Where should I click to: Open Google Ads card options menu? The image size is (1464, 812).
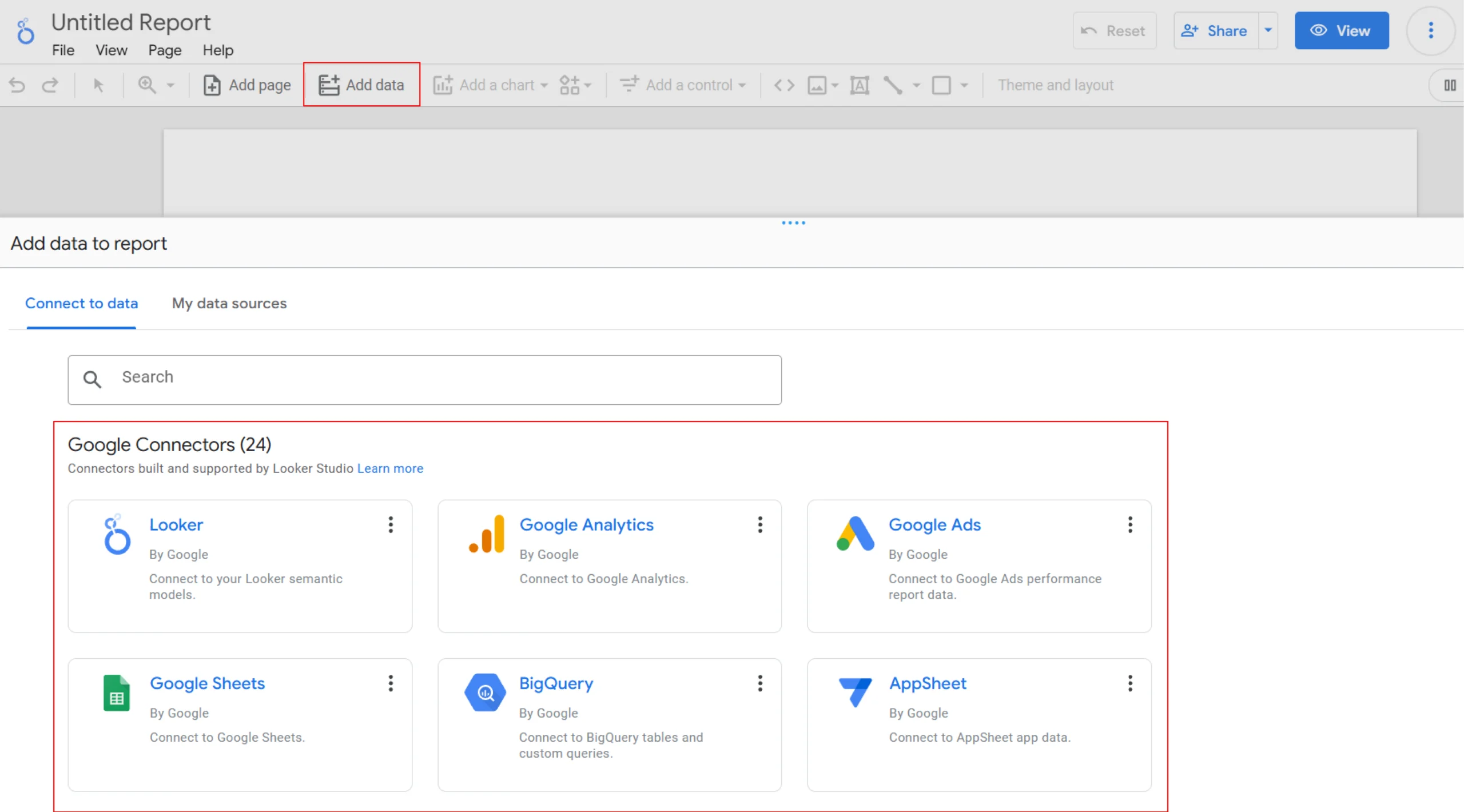click(x=1130, y=525)
